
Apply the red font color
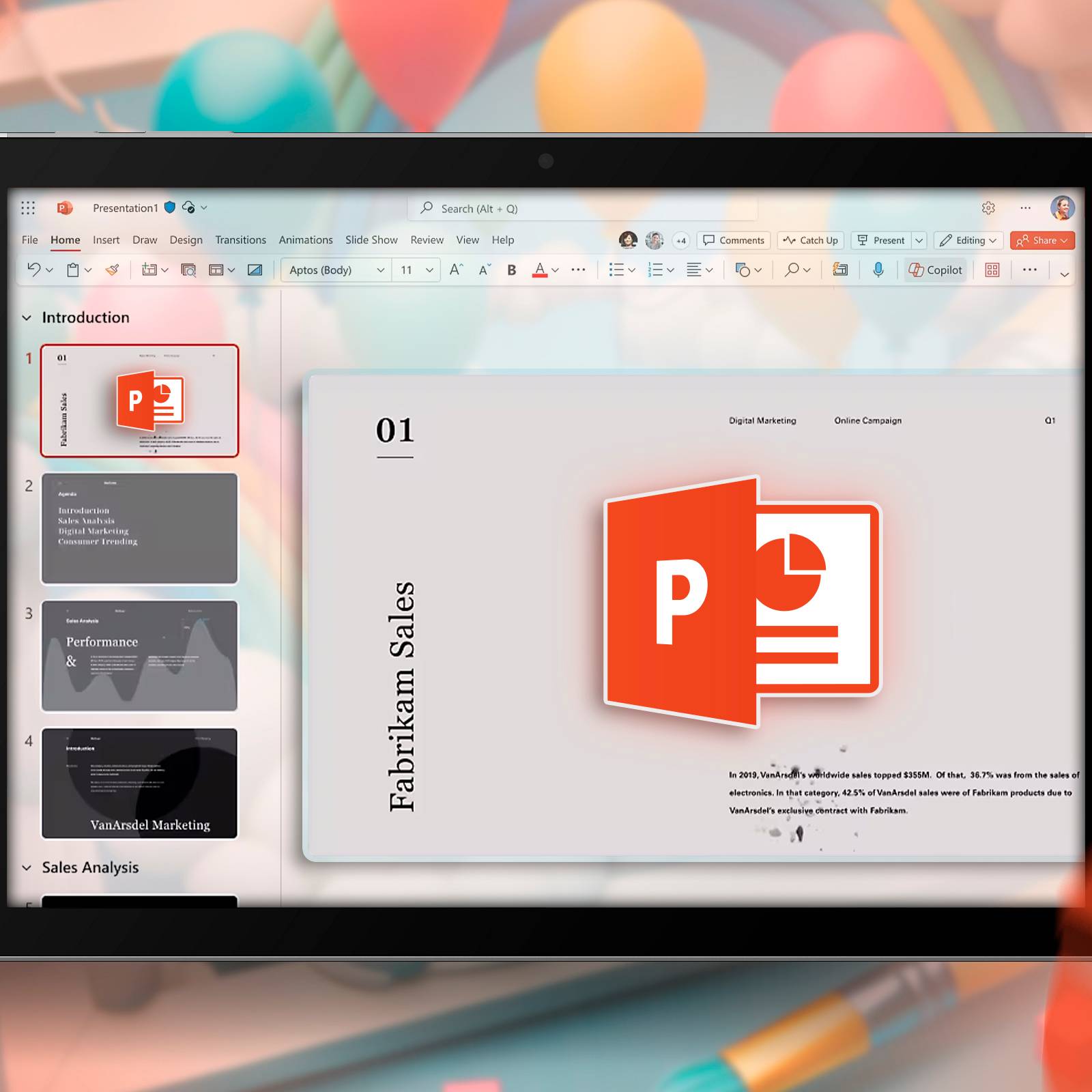(540, 270)
